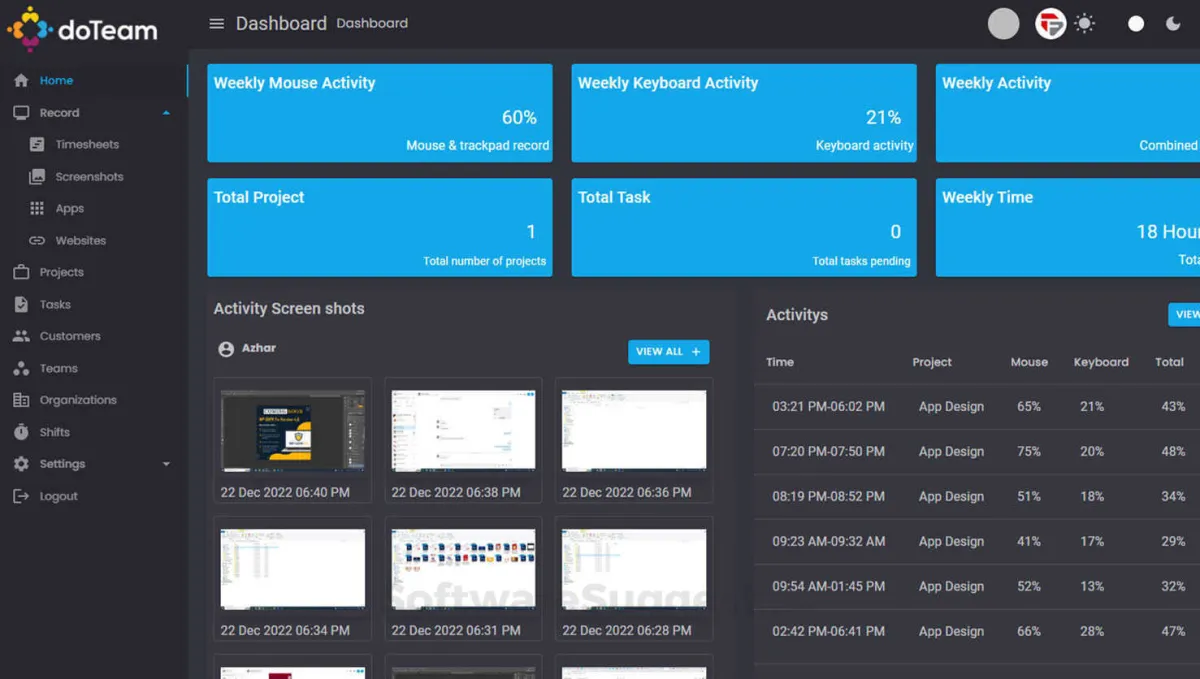Click the Total column header

coord(1169,362)
